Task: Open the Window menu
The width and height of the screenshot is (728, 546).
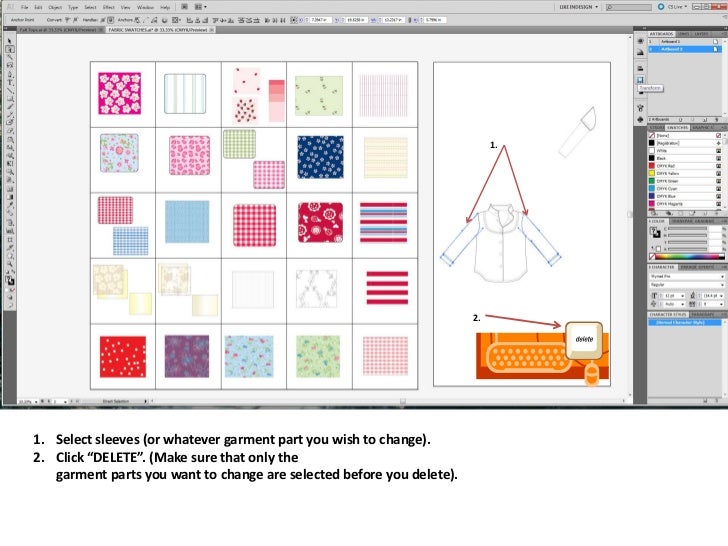Action: 145,7
